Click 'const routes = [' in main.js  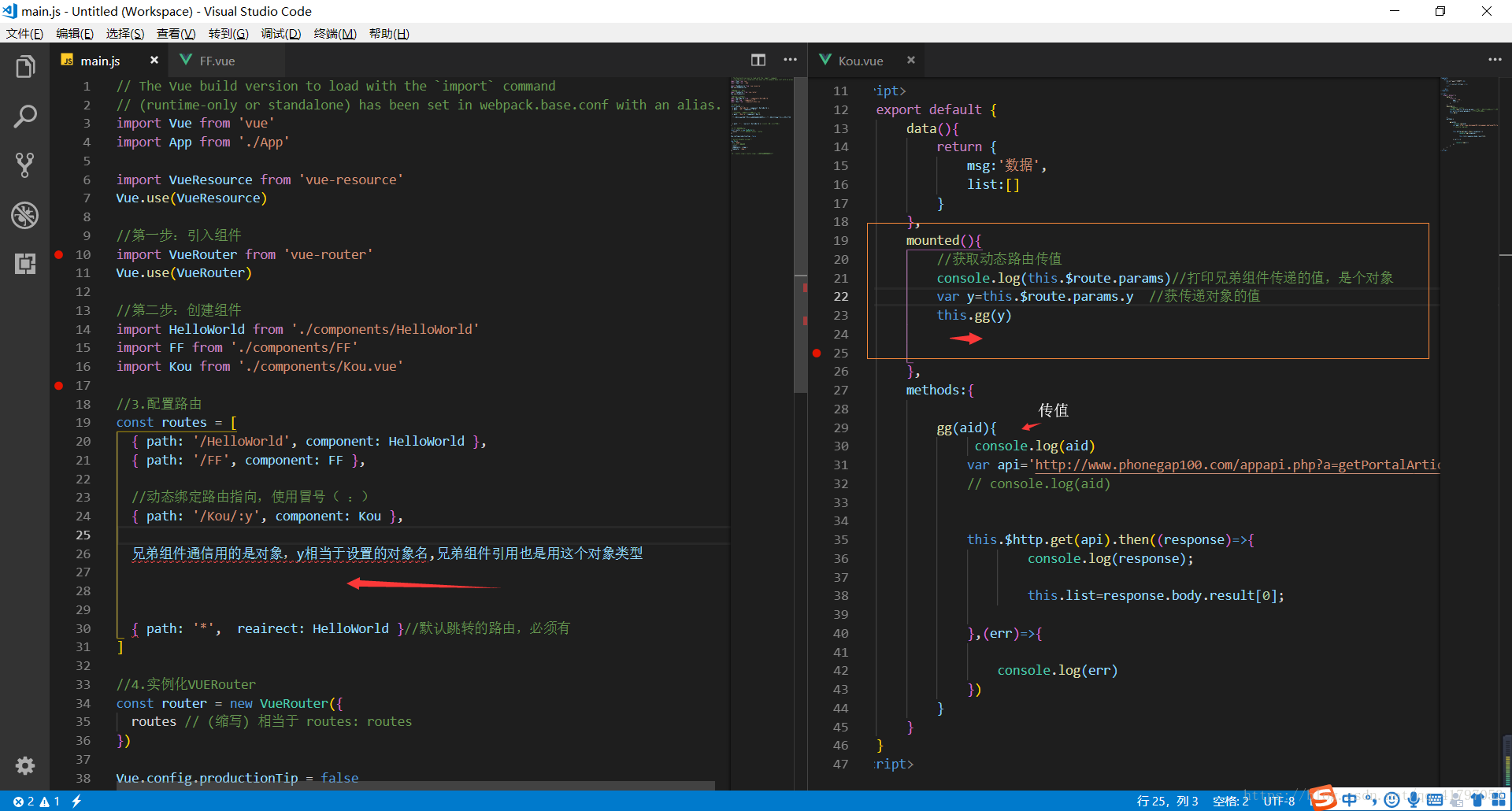176,422
